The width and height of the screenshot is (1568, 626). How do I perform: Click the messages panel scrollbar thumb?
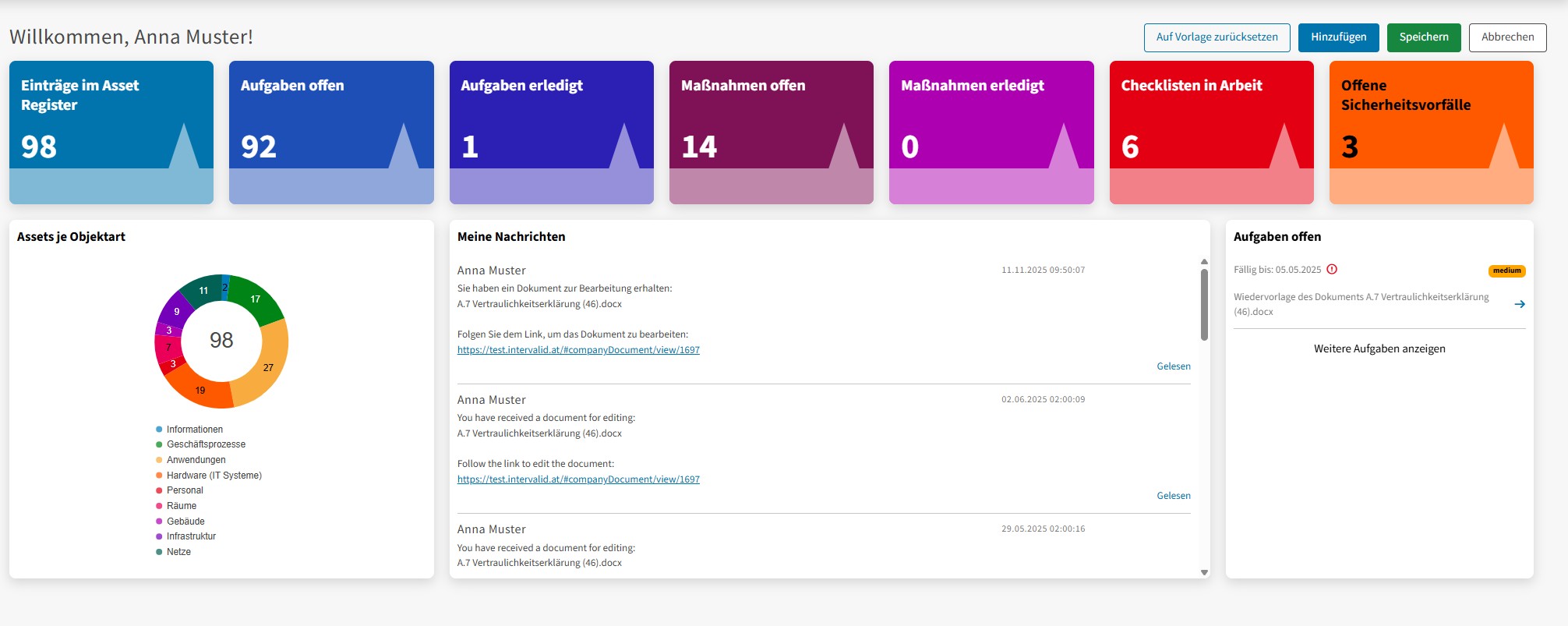[x=1204, y=304]
